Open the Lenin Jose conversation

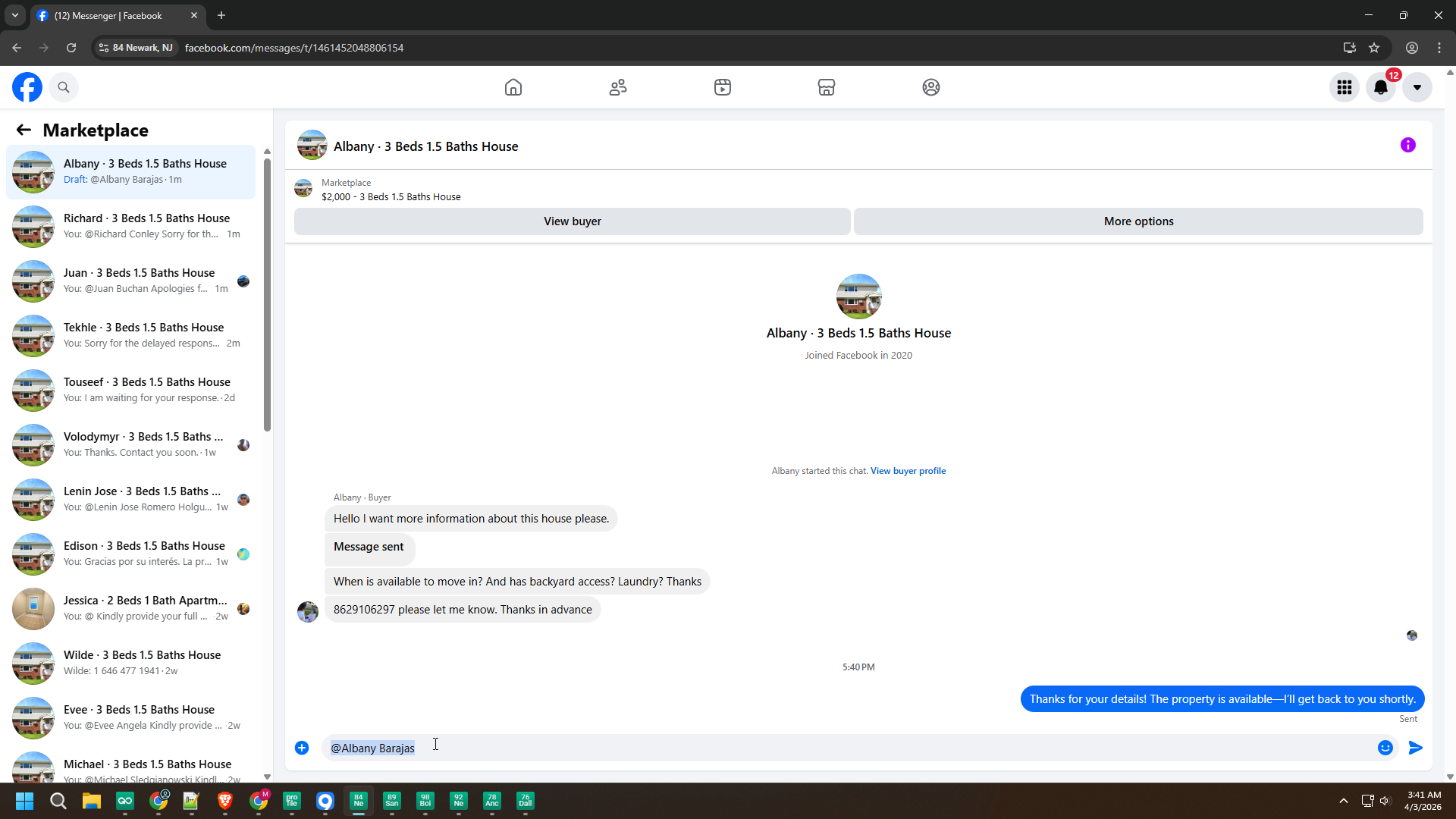point(131,500)
